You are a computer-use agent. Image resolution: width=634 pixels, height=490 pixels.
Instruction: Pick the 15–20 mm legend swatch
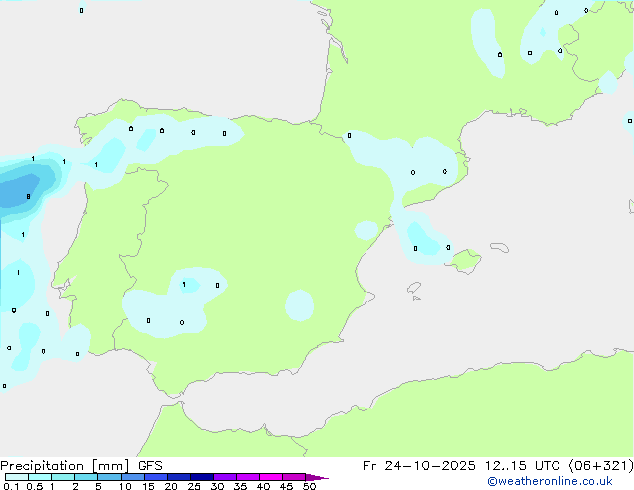point(156,477)
